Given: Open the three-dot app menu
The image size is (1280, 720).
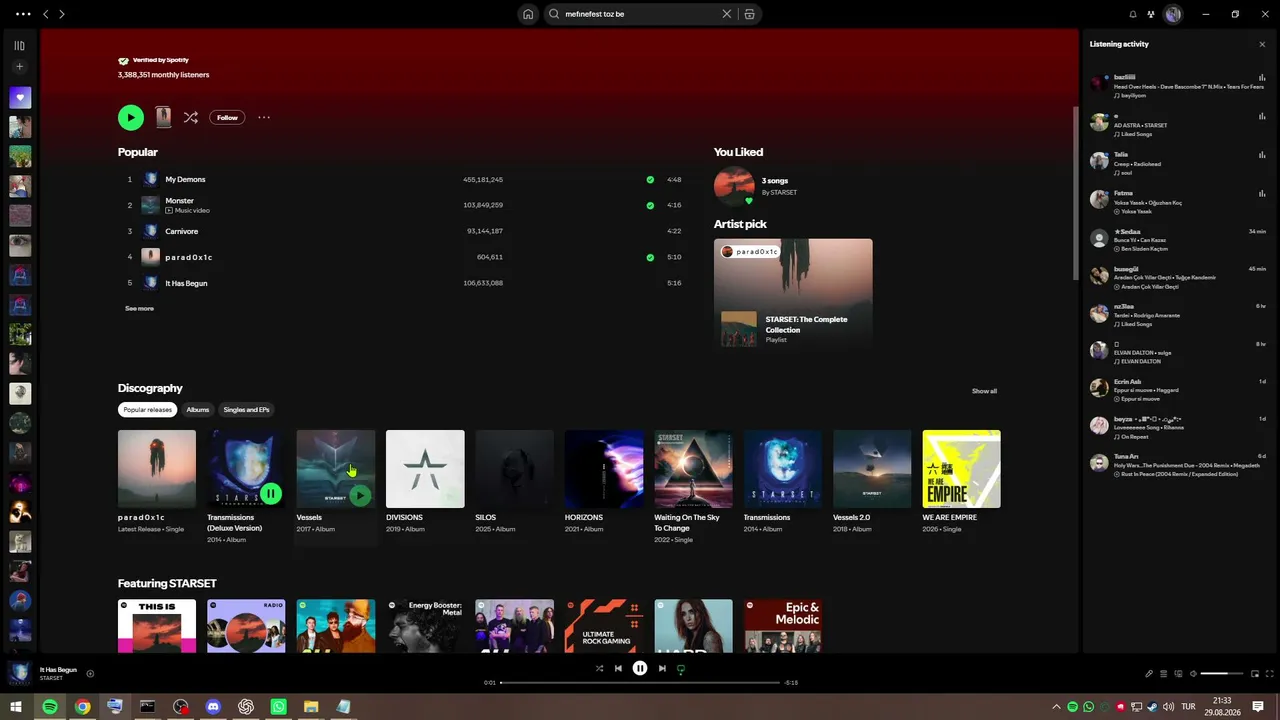Looking at the screenshot, I should (23, 14).
